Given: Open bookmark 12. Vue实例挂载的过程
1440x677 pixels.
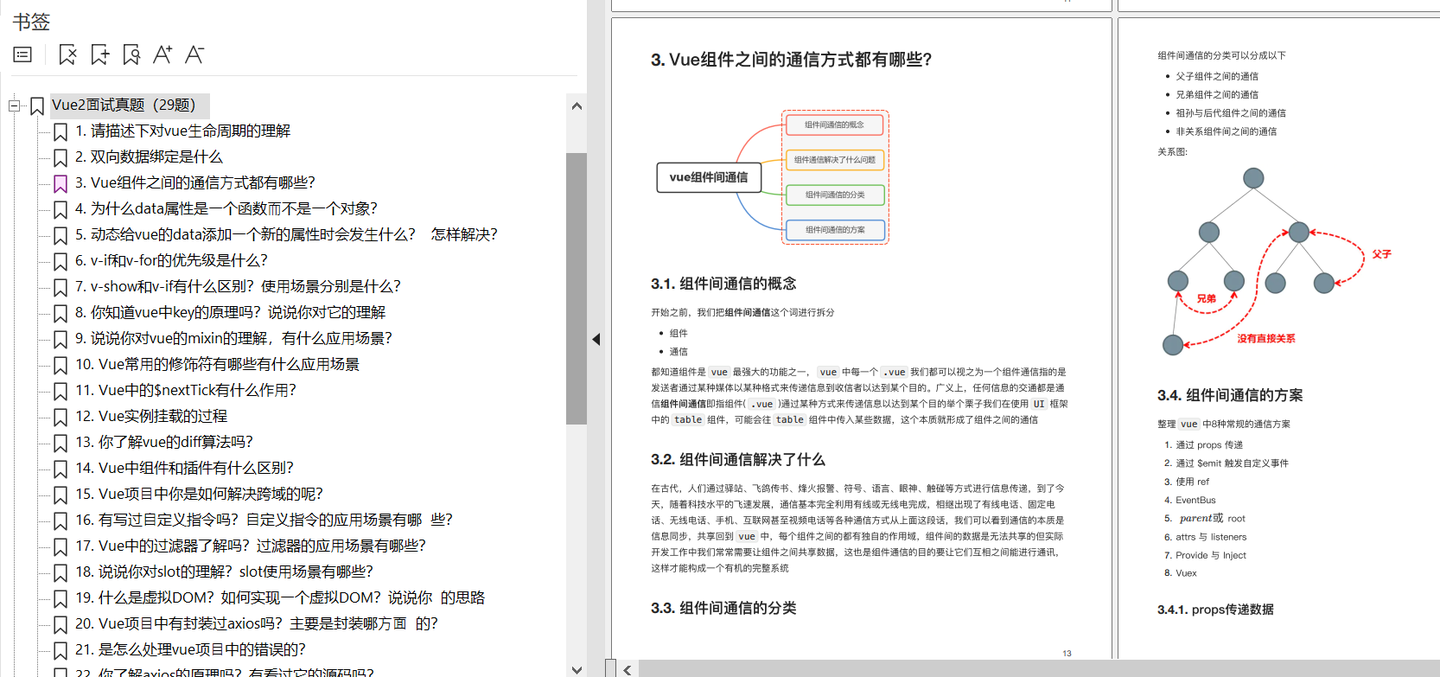Looking at the screenshot, I should pyautogui.click(x=151, y=417).
